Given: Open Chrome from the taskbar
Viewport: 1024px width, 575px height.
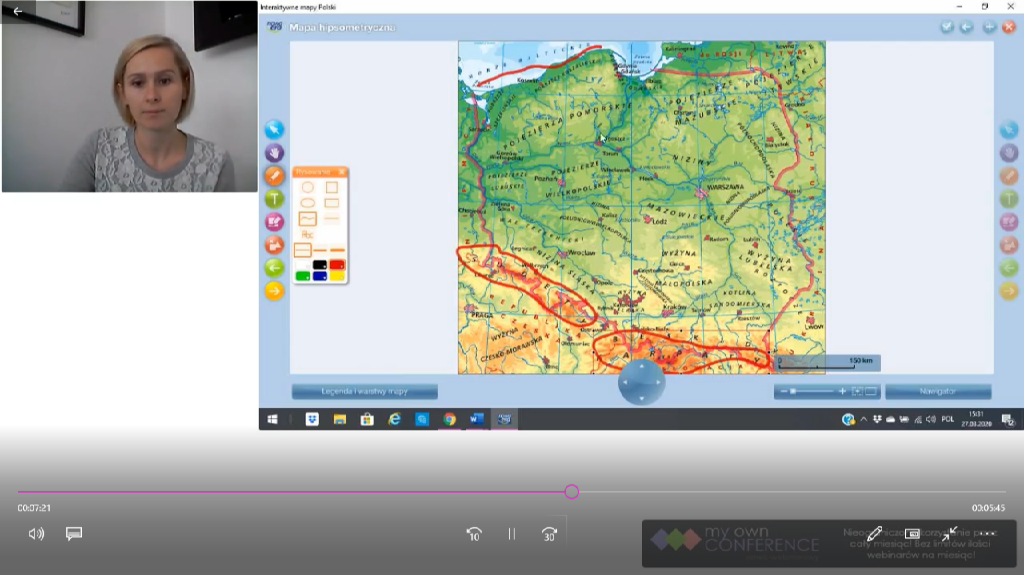Looking at the screenshot, I should coord(449,420).
